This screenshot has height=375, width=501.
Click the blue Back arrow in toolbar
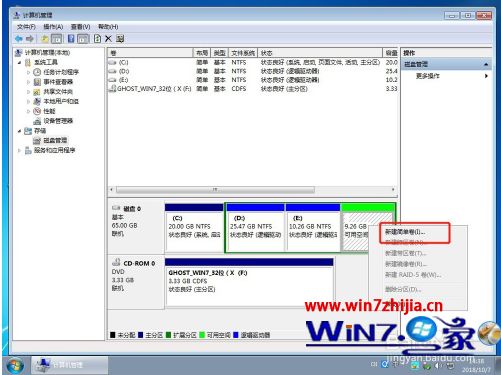(19, 39)
